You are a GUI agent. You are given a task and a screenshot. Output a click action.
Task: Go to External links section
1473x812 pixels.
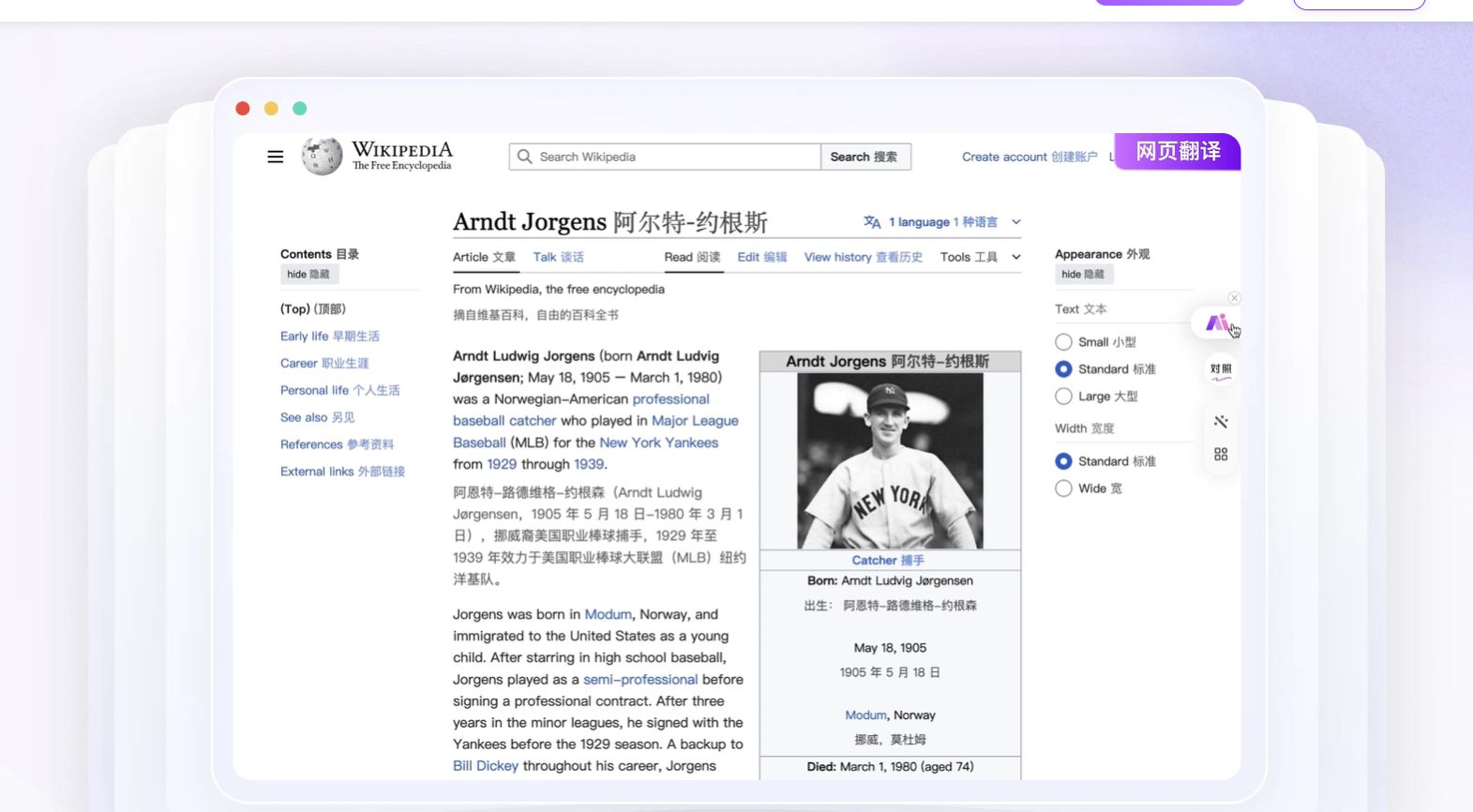pos(342,472)
